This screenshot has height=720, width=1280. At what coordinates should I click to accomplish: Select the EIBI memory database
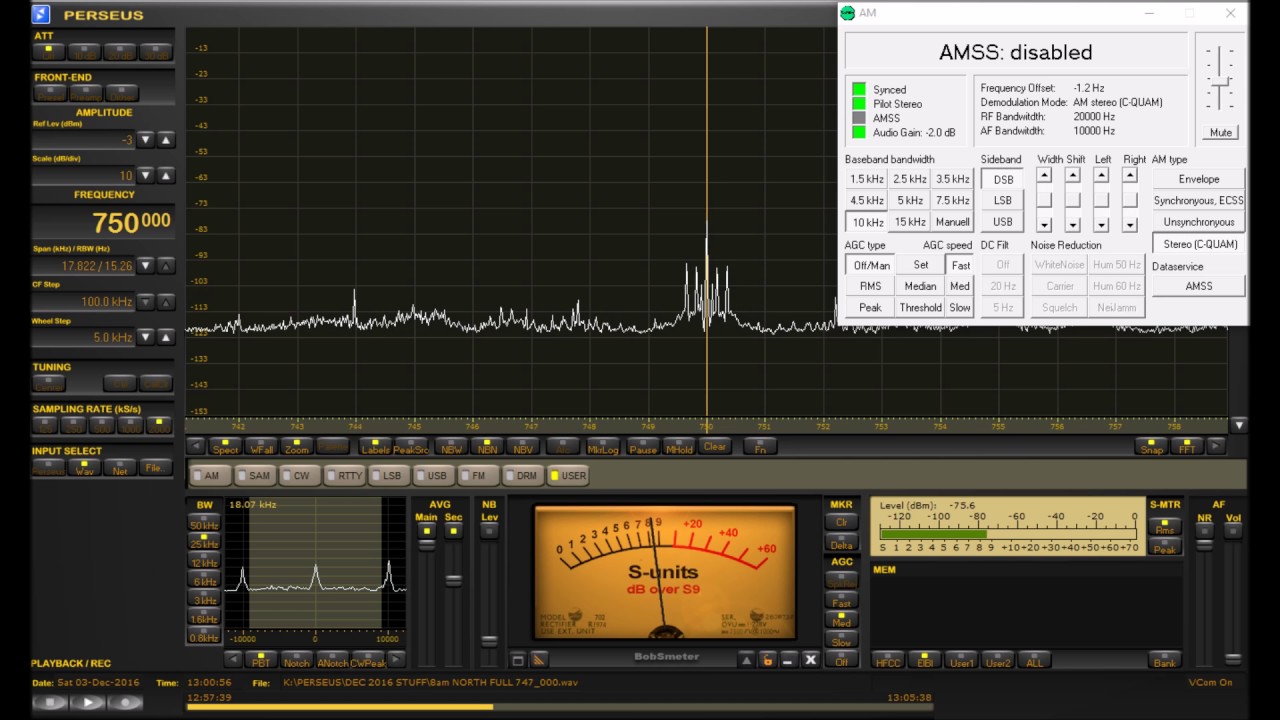(924, 661)
